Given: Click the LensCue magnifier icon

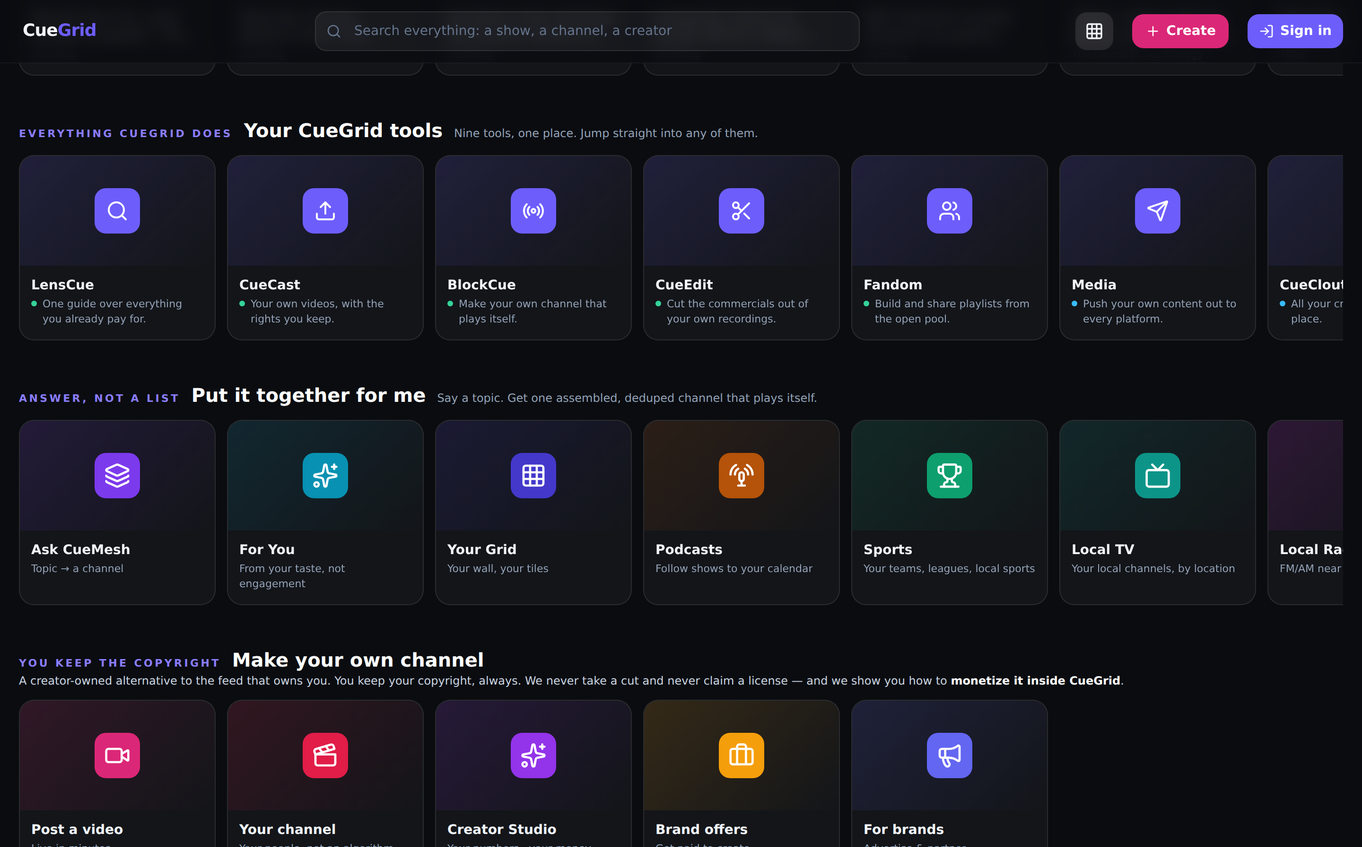Looking at the screenshot, I should [x=117, y=211].
